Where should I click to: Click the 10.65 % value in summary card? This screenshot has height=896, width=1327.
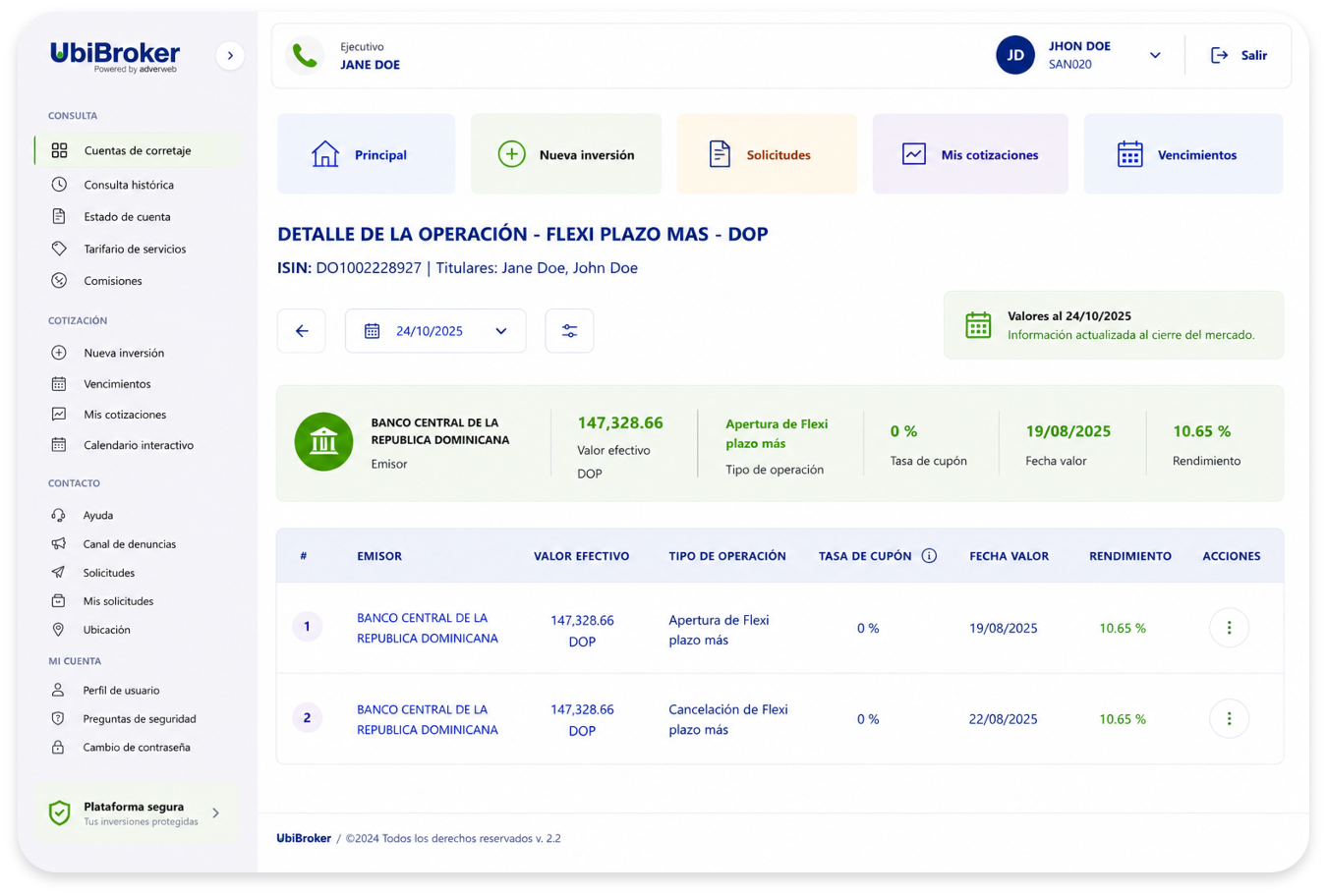pos(1202,431)
